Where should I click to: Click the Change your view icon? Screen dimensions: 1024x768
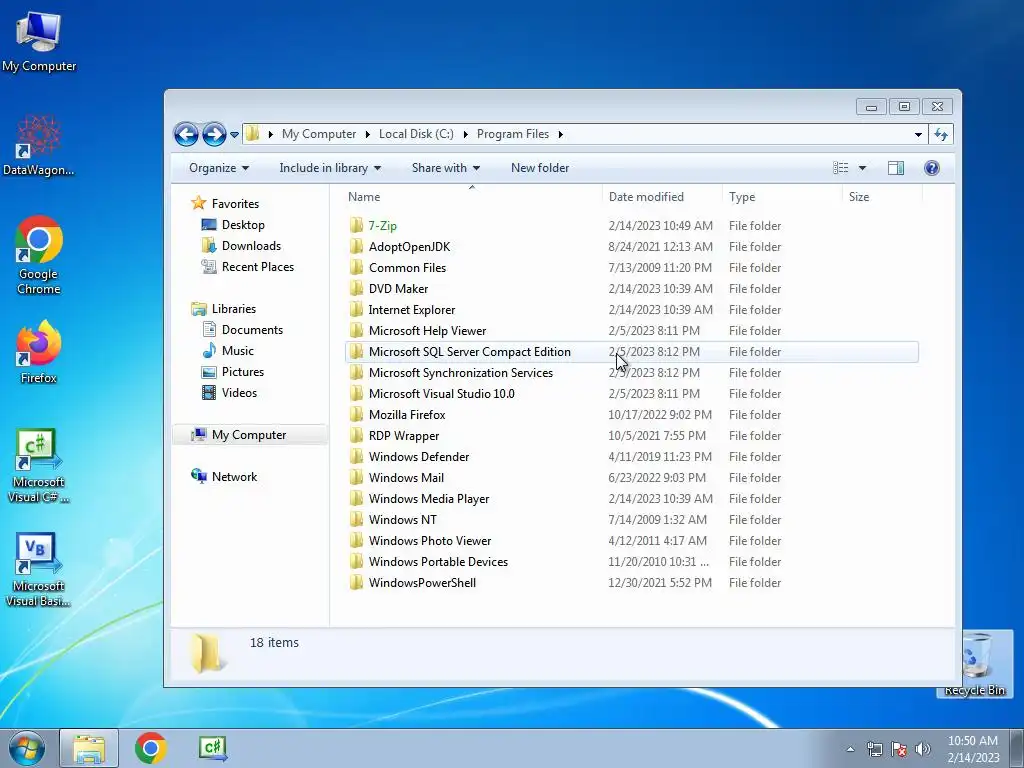pos(840,168)
